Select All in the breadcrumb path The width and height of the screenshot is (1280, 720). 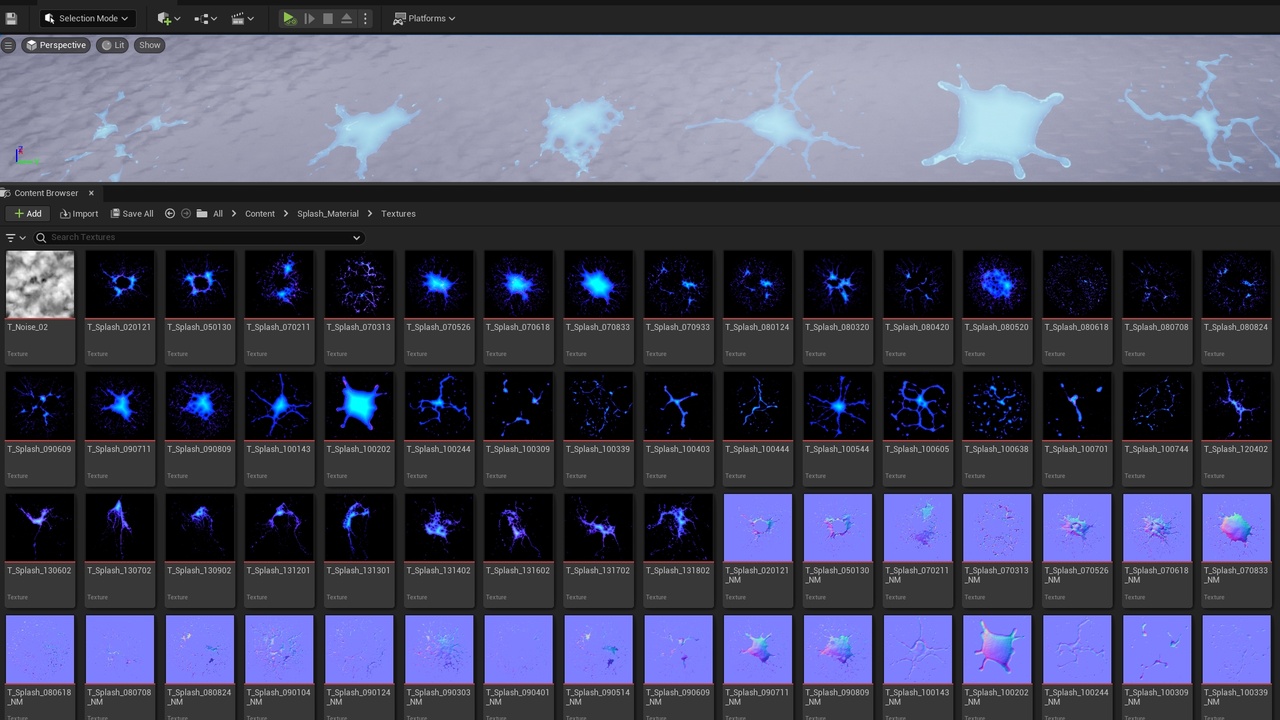(218, 213)
